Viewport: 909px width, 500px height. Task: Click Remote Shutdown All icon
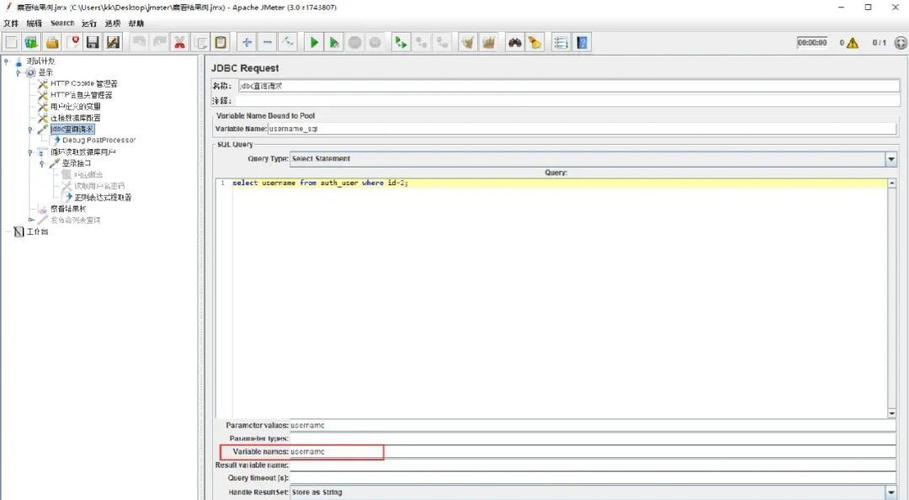[442, 42]
